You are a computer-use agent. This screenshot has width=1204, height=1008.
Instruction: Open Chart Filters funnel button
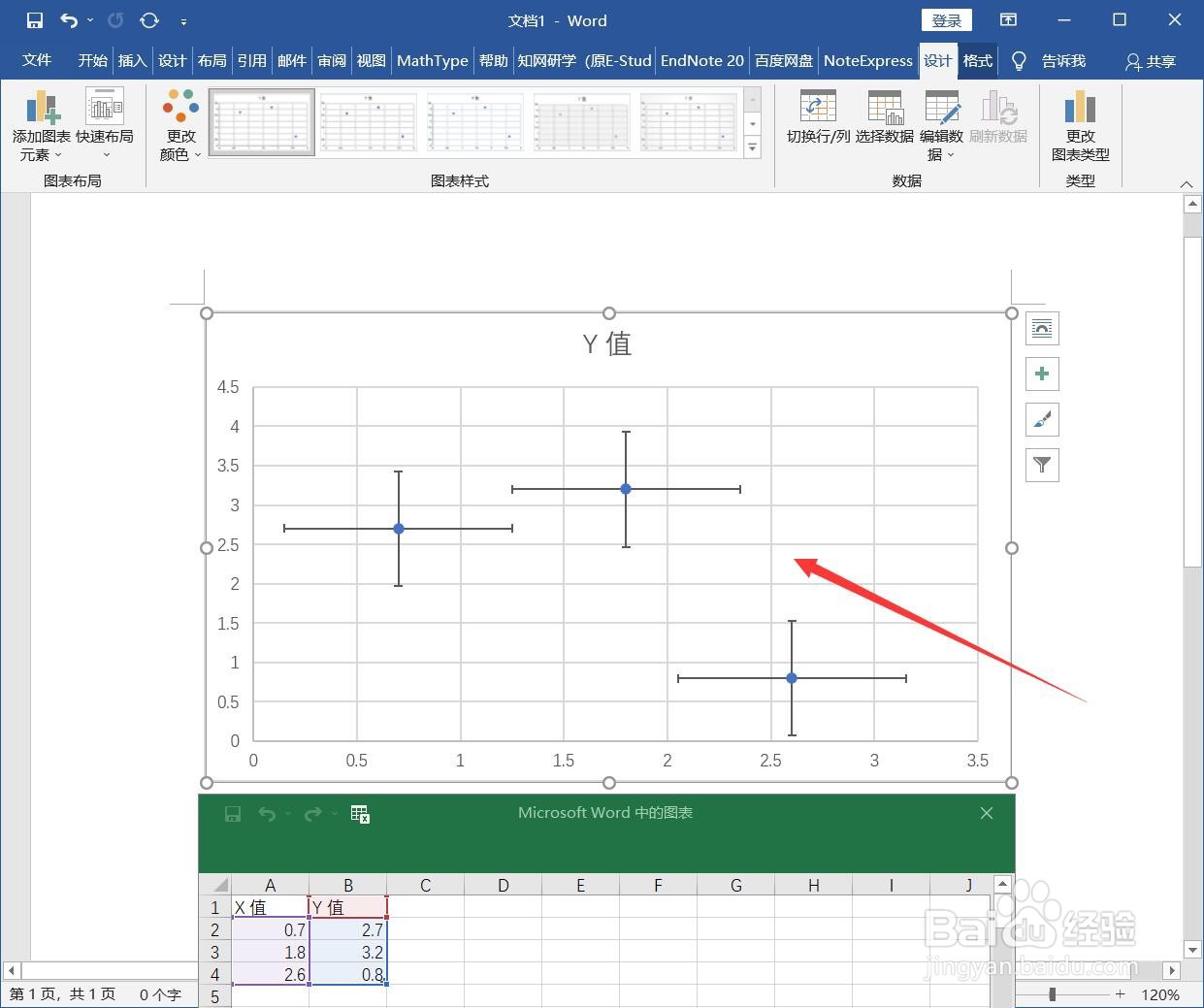(1042, 466)
